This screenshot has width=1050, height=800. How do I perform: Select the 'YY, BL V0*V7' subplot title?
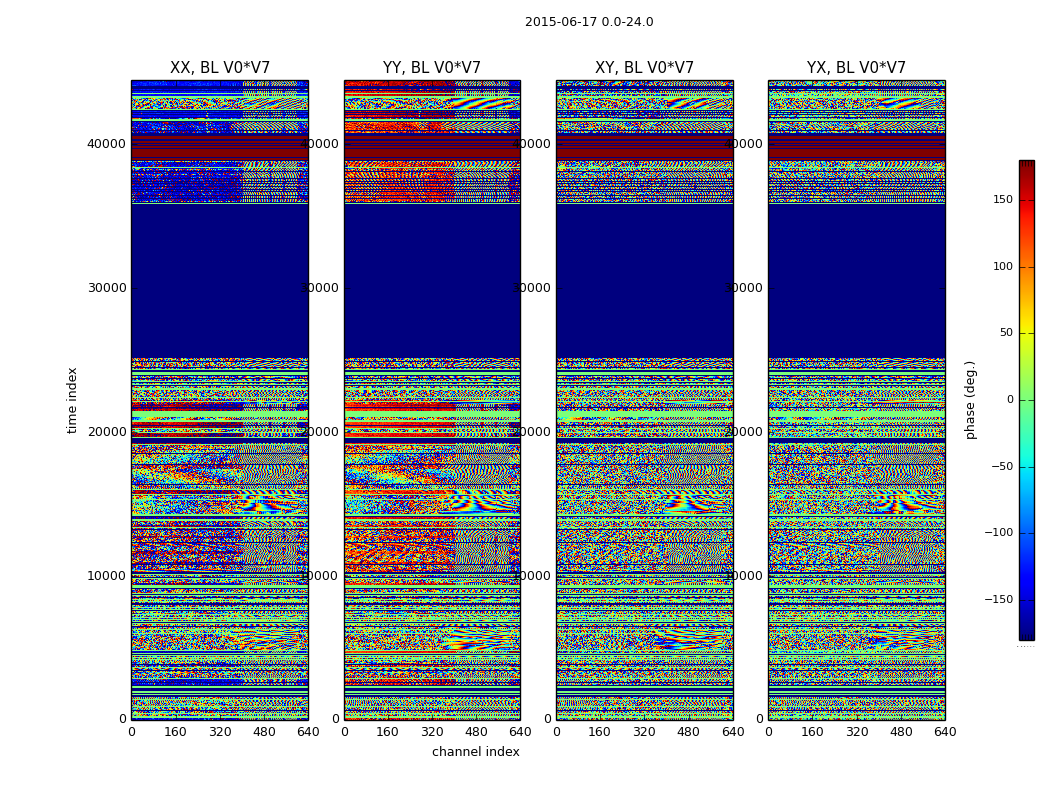pos(432,68)
